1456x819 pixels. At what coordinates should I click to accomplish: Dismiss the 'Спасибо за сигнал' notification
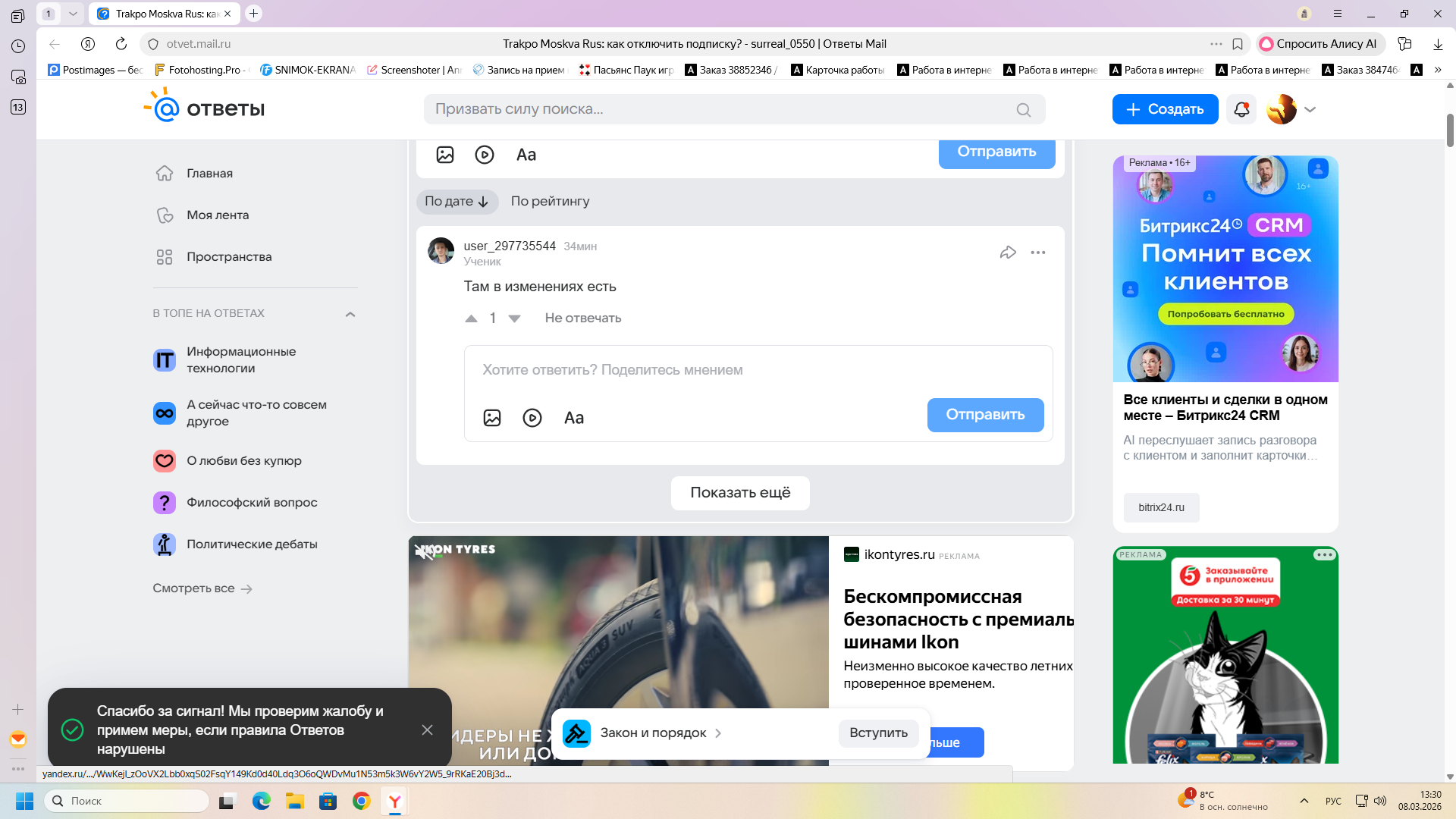428,730
